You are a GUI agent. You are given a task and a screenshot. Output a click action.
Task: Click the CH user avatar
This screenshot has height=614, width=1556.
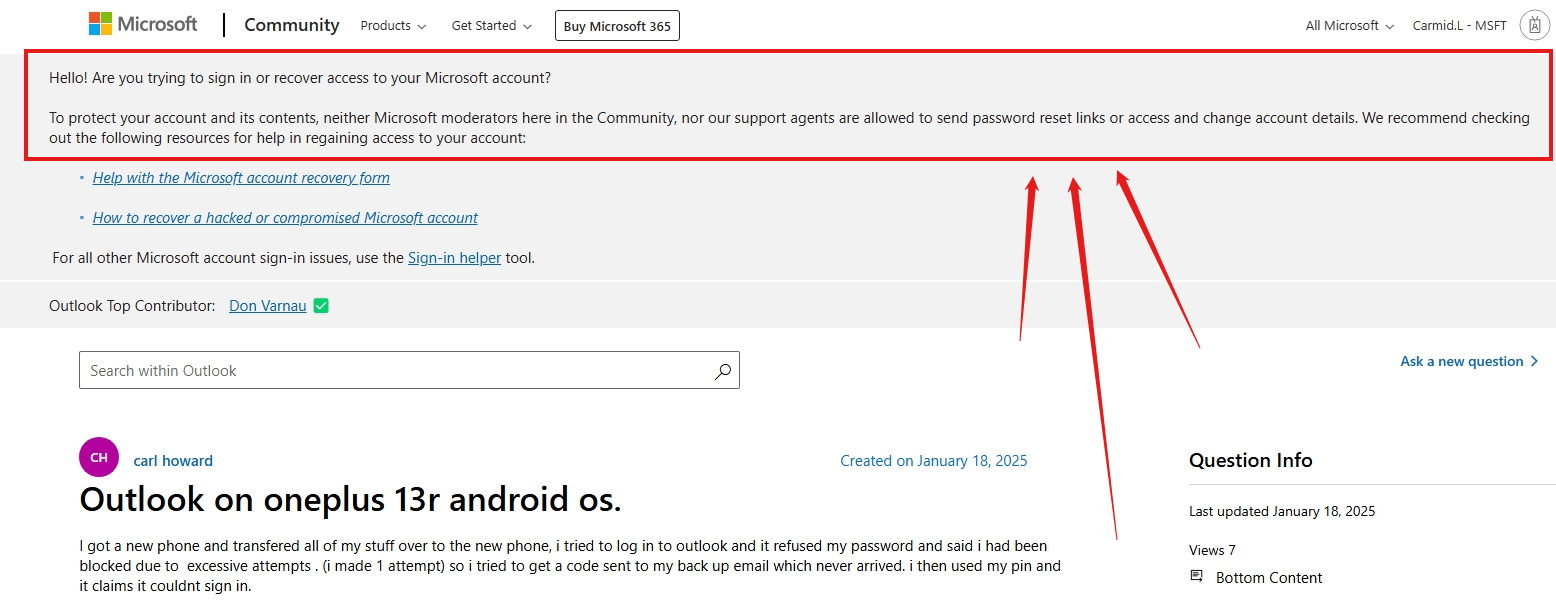point(99,457)
